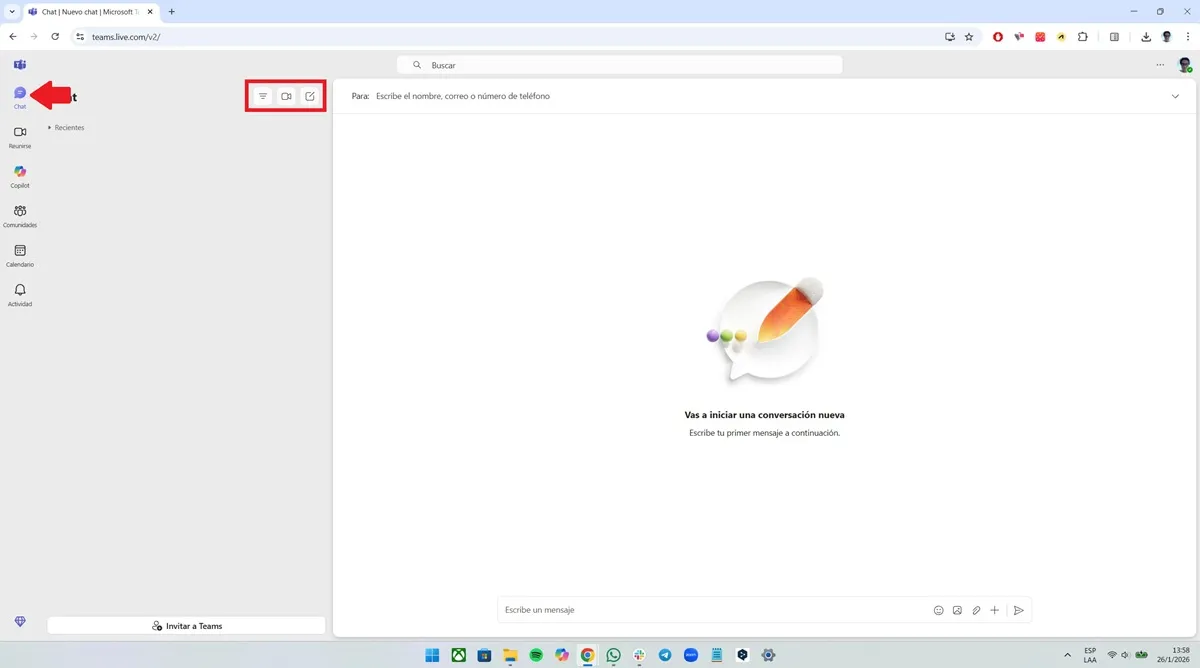Viewport: 1200px width, 668px height.
Task: Open the Chat section in Teams sidebar
Action: click(20, 97)
